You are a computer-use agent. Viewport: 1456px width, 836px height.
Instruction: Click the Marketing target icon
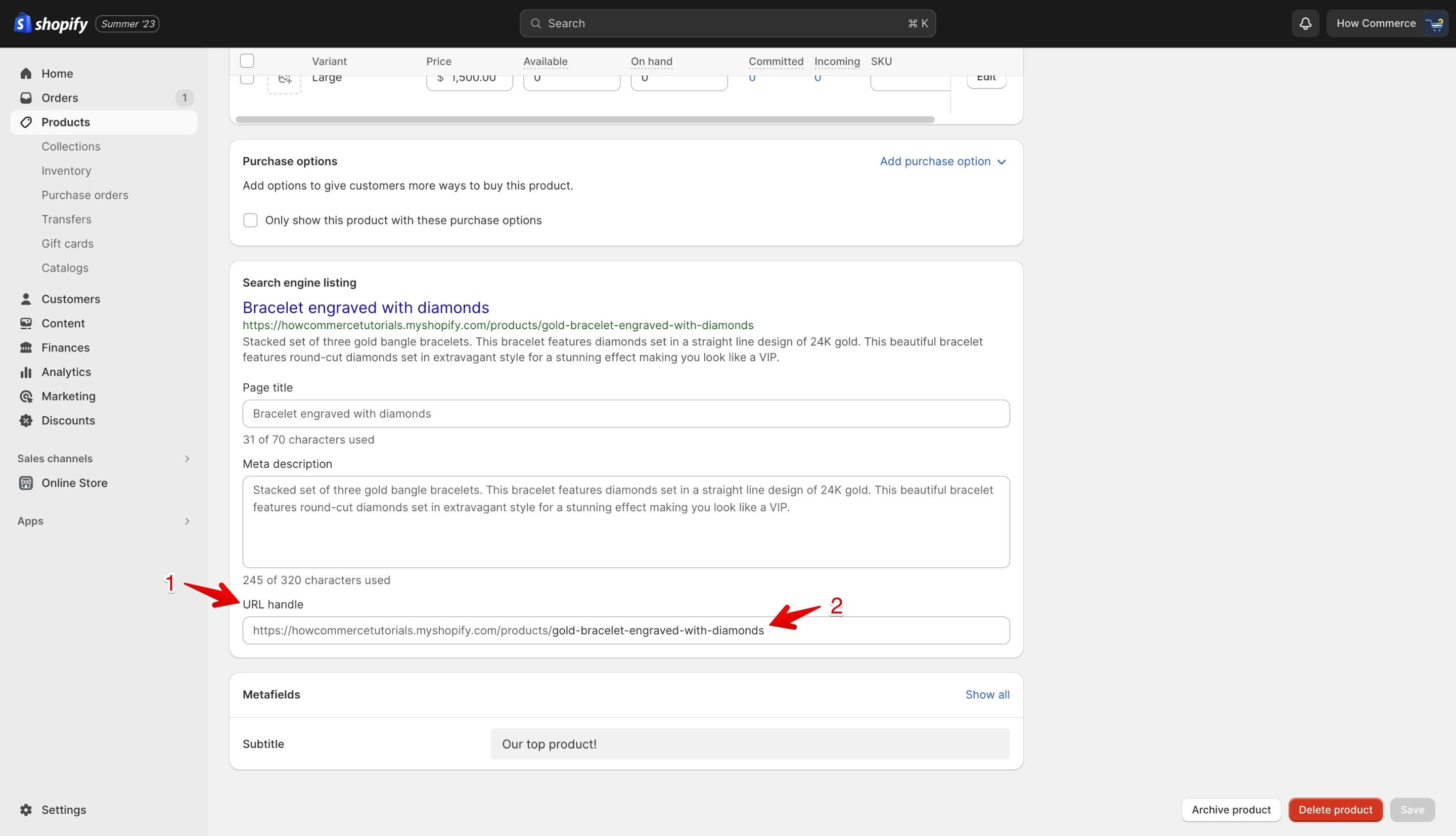[x=26, y=396]
